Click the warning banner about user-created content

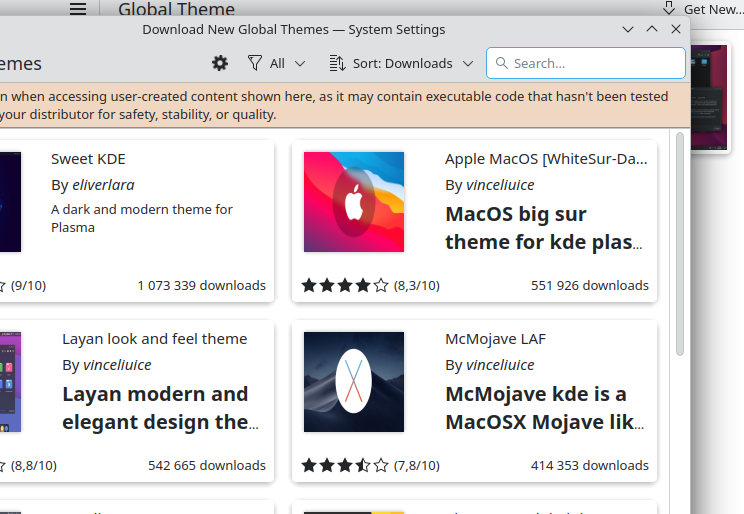(345, 105)
